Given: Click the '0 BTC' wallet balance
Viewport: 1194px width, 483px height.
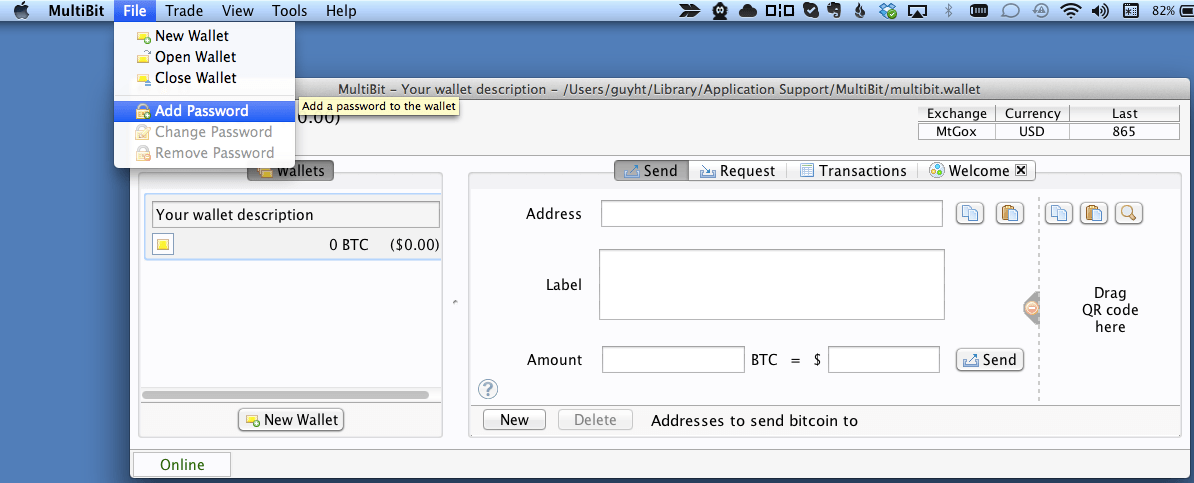Looking at the screenshot, I should point(349,245).
